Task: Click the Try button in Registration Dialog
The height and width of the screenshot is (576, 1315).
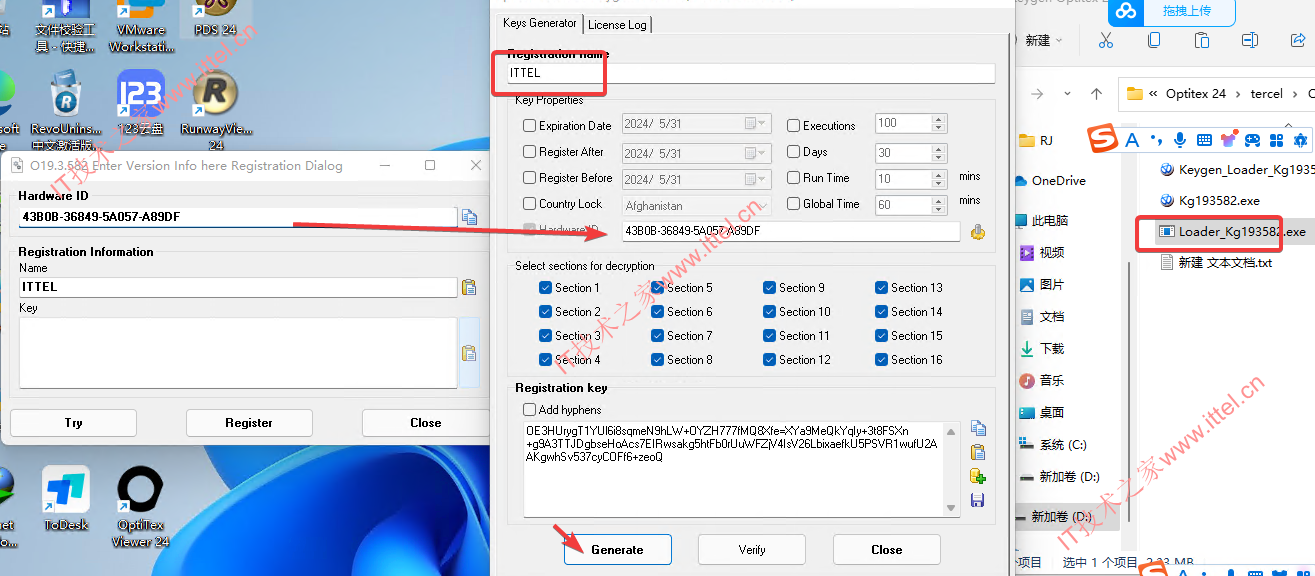Action: click(73, 423)
